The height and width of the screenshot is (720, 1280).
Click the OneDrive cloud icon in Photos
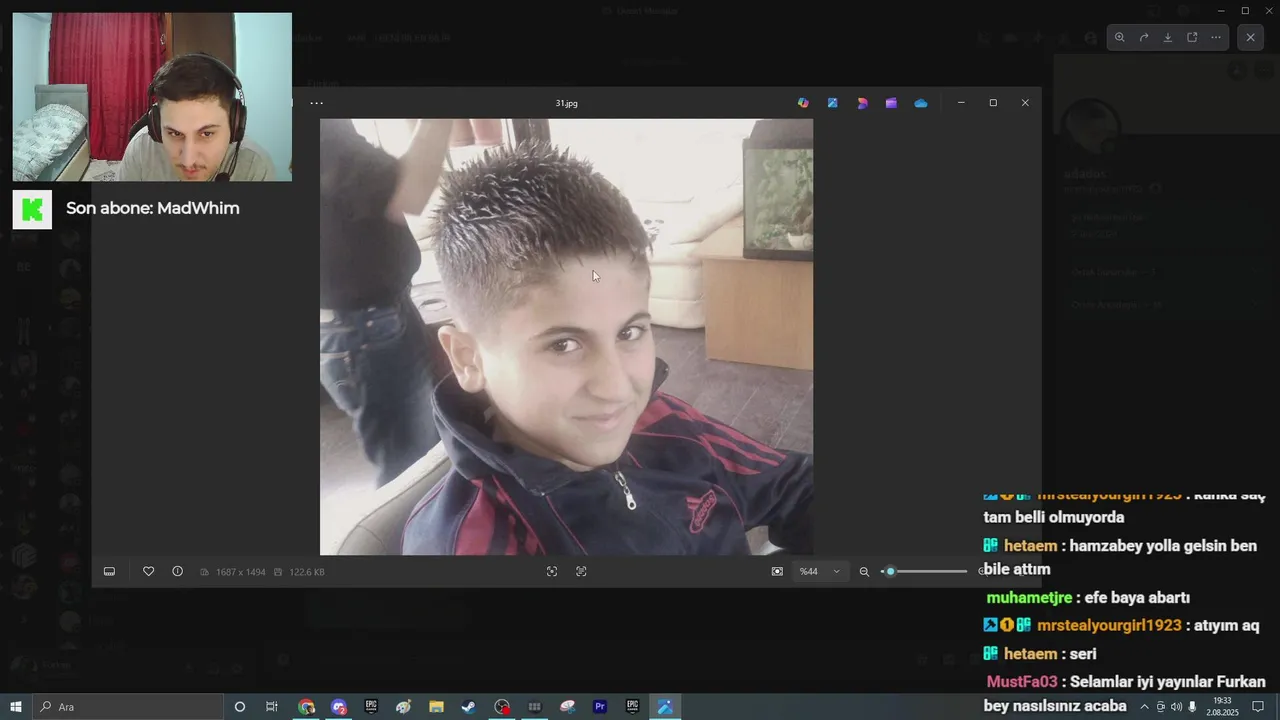click(921, 103)
